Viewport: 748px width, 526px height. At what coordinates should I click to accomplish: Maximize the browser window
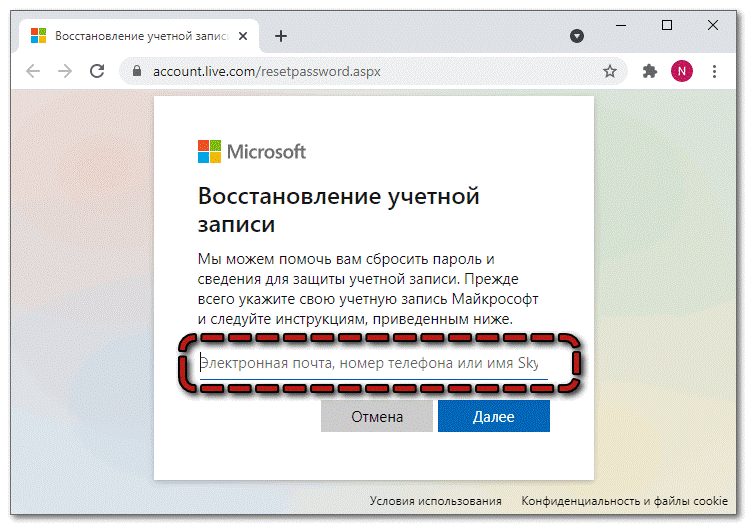tap(667, 25)
